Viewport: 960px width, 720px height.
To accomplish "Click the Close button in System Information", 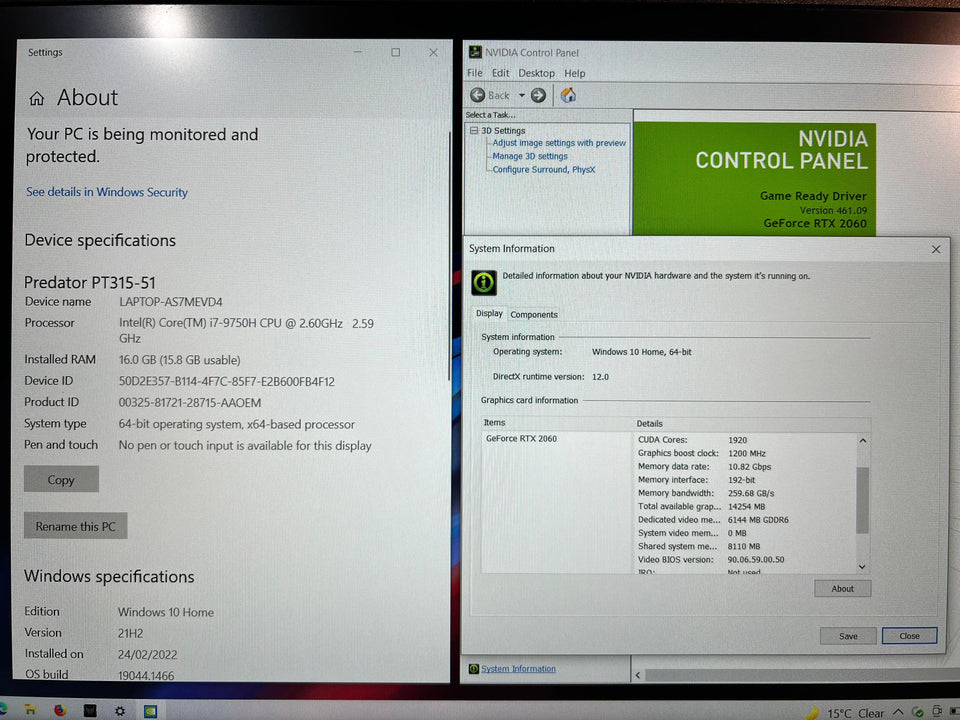I will [x=909, y=636].
